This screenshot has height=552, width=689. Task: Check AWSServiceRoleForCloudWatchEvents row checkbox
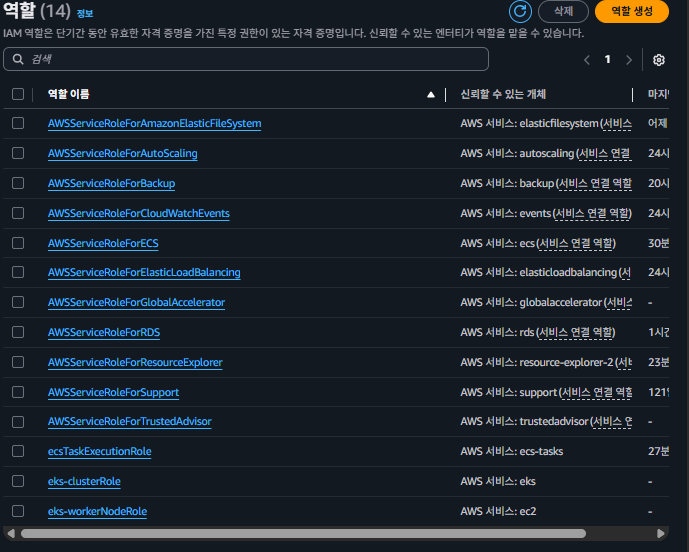[x=18, y=213]
